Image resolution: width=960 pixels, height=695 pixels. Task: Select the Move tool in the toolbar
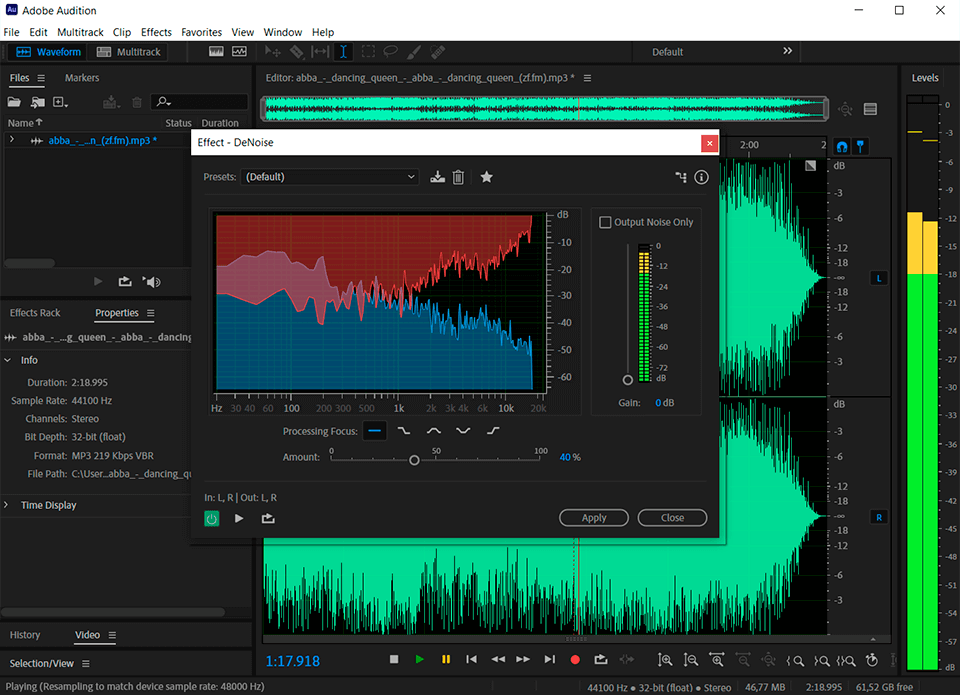pos(272,50)
